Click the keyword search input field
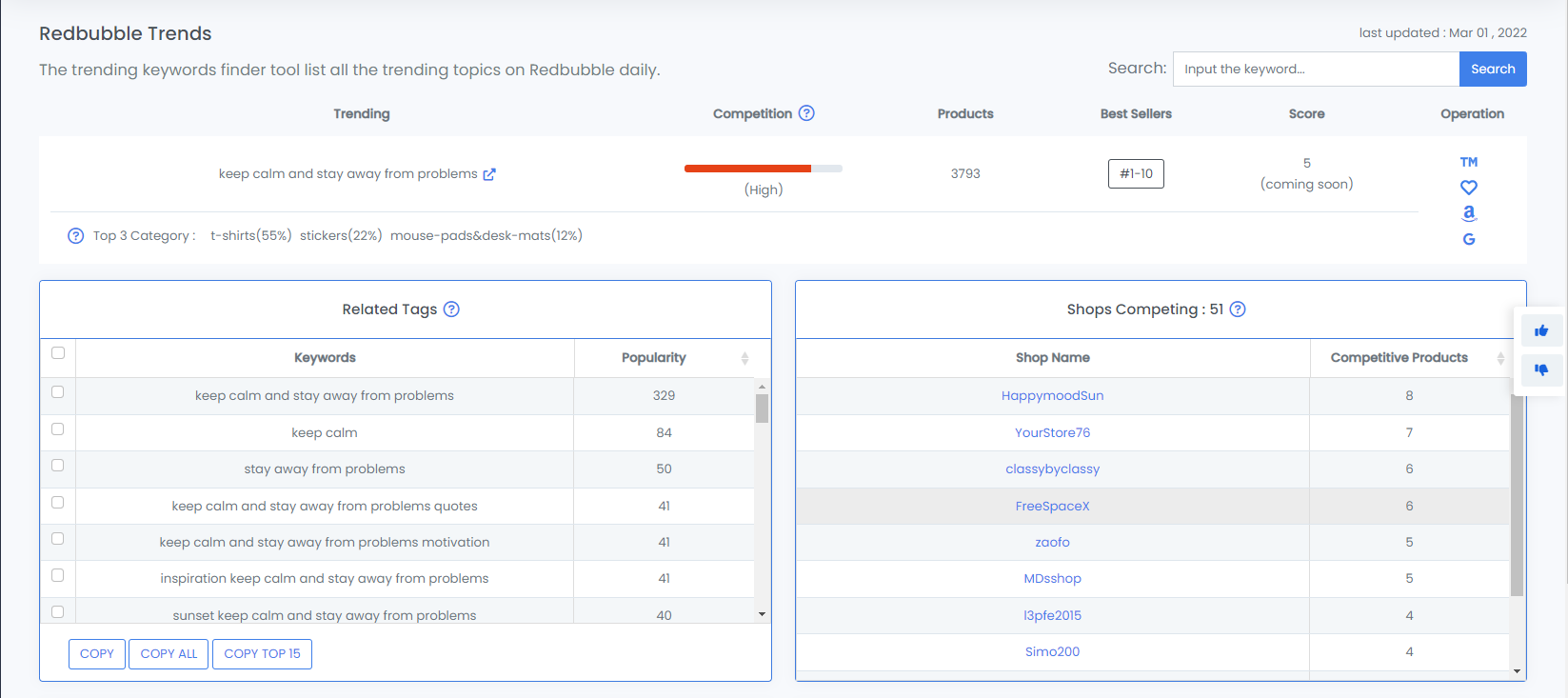This screenshot has height=698, width=1568. point(1316,69)
